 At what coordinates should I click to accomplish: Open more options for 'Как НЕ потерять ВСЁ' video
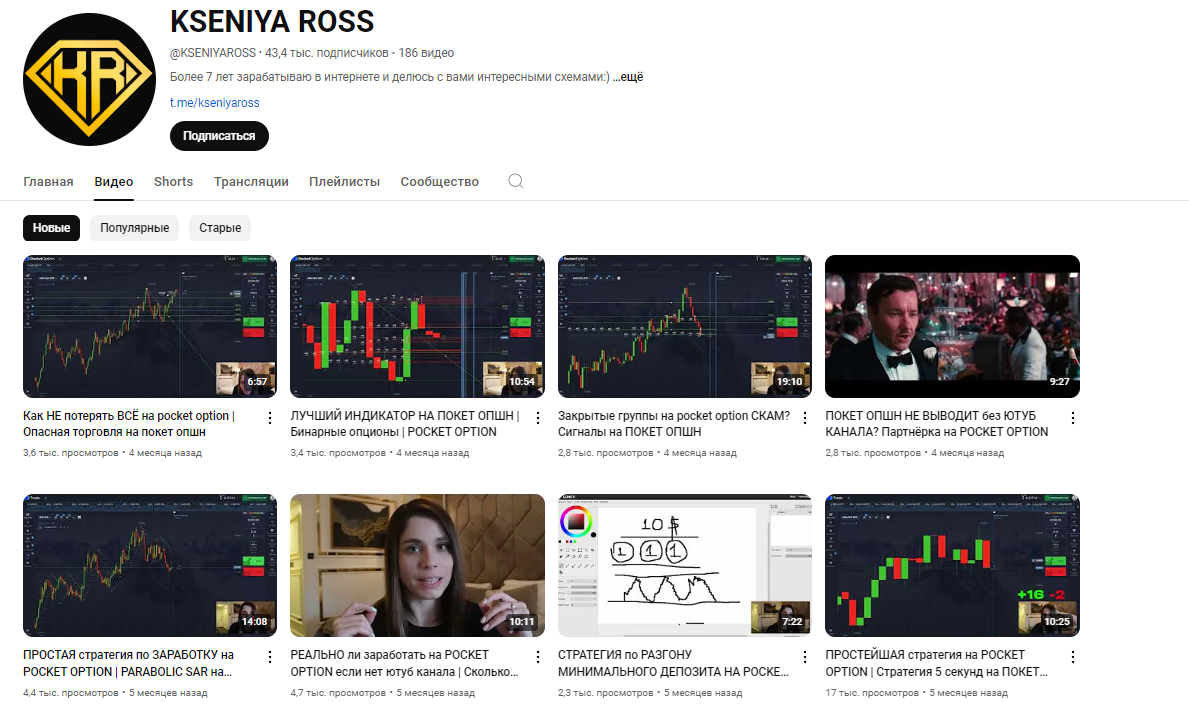[x=270, y=418]
